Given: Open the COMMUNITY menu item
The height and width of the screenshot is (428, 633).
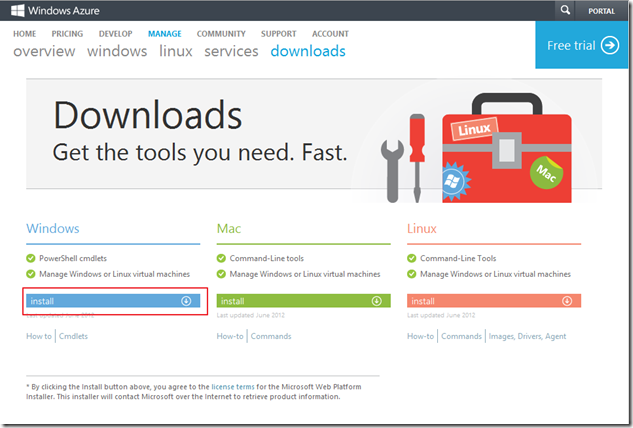Looking at the screenshot, I should 221,34.
